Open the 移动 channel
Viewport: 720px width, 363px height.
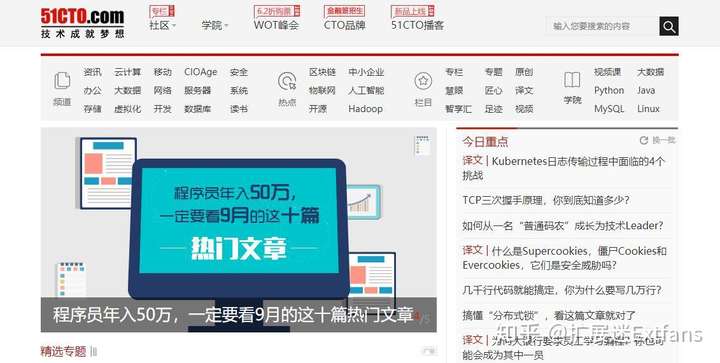point(163,72)
